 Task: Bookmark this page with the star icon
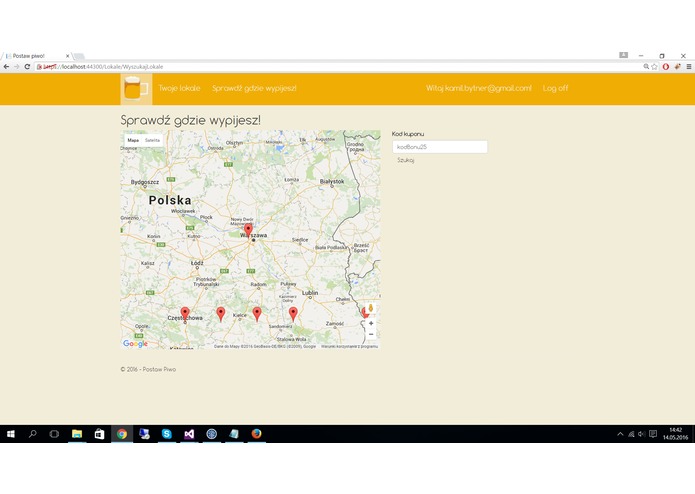[654, 66]
